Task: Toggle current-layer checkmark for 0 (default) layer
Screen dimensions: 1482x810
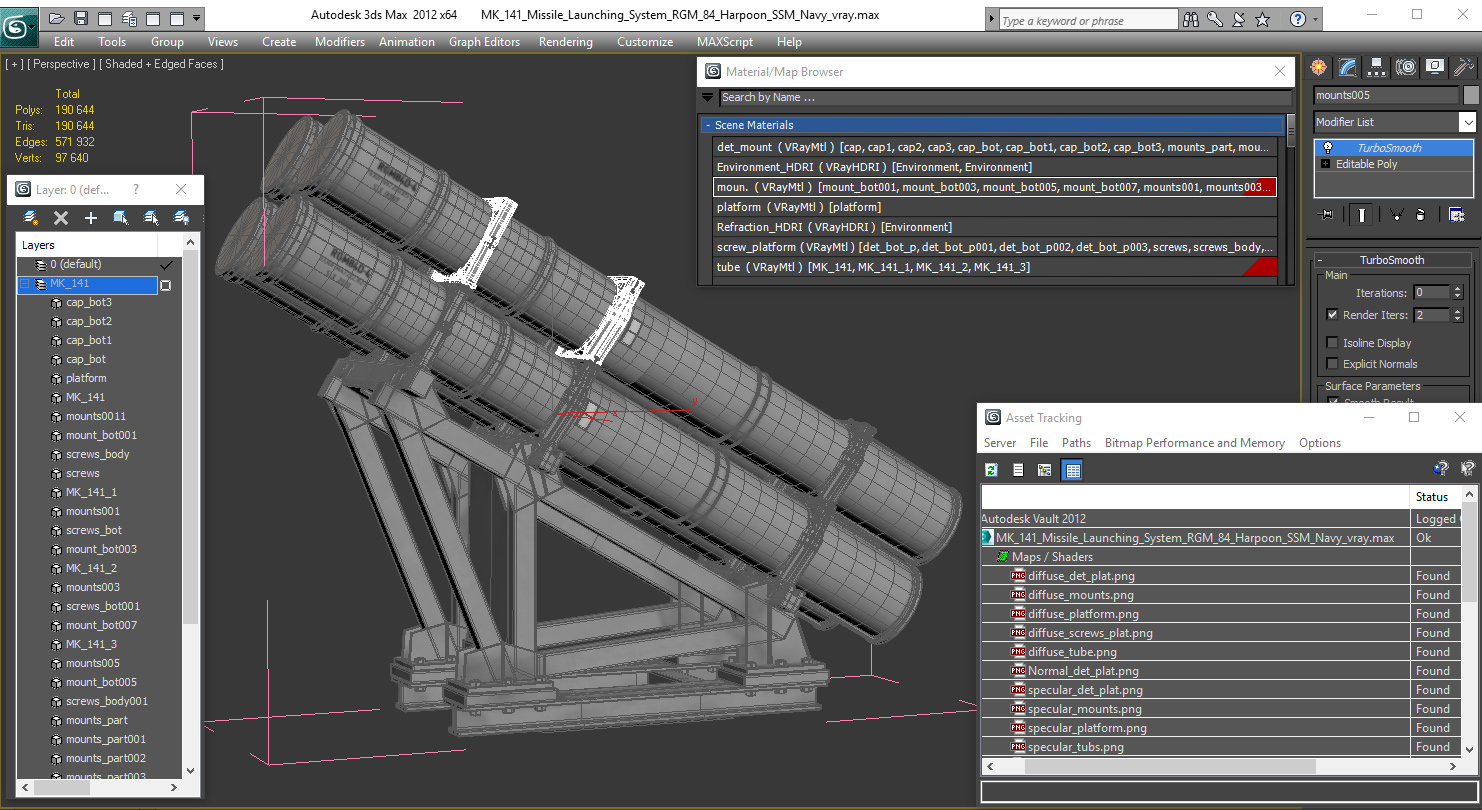Action: tap(166, 265)
